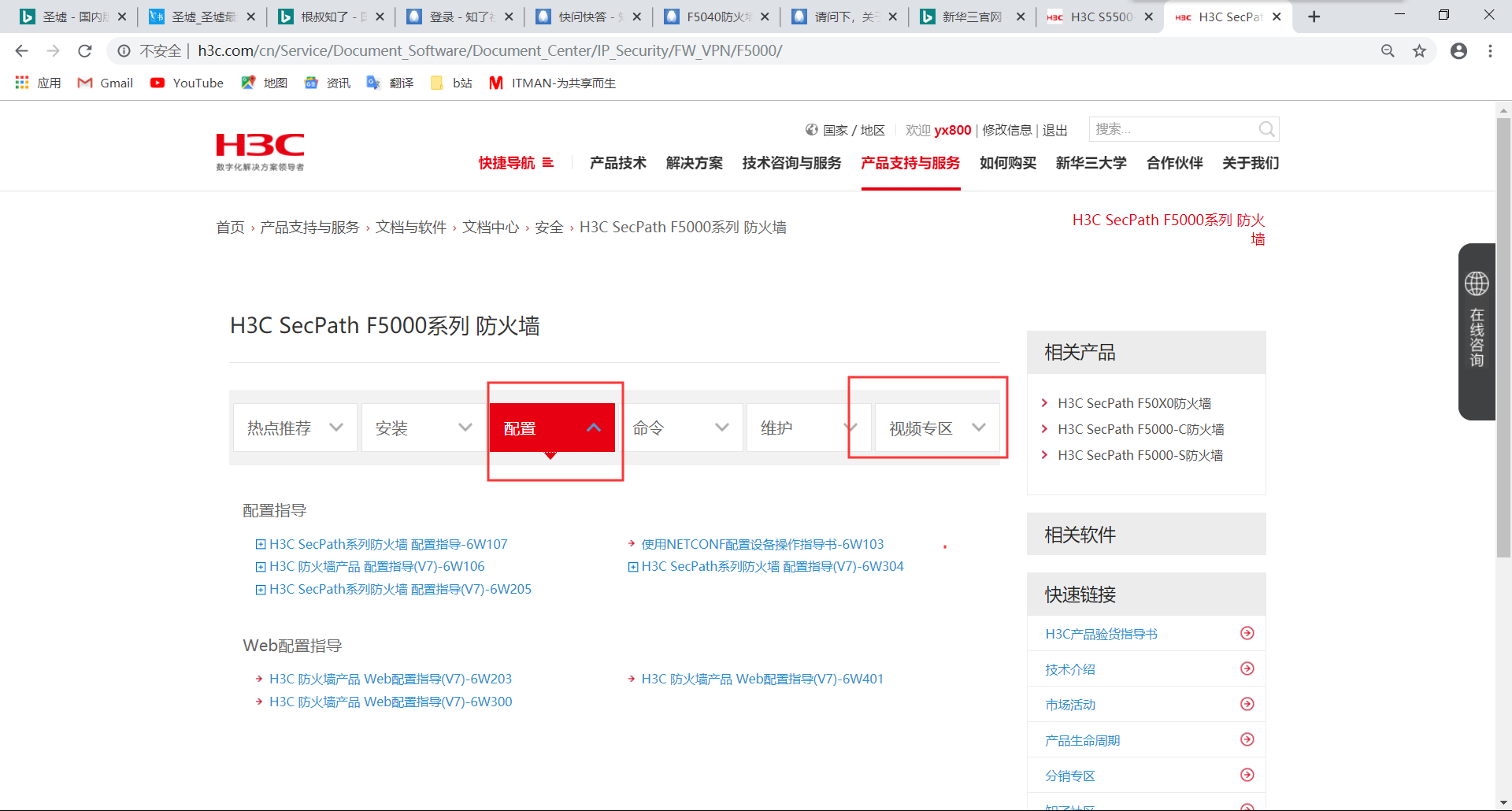Open the b站 bookmark folder

point(451,83)
